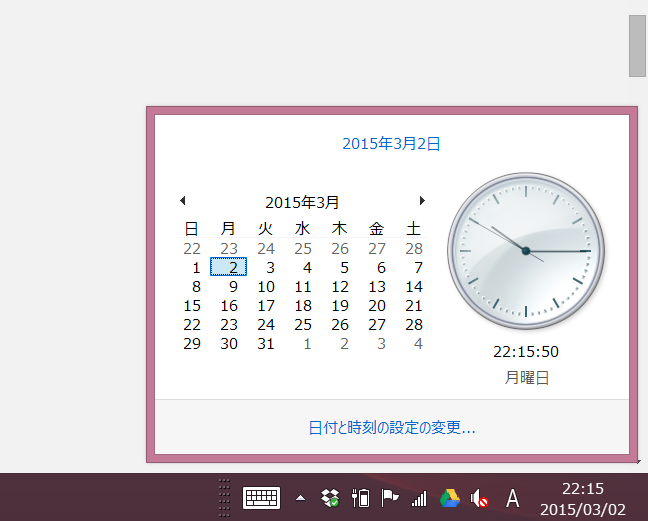Click the 土 weekday column header

point(414,228)
